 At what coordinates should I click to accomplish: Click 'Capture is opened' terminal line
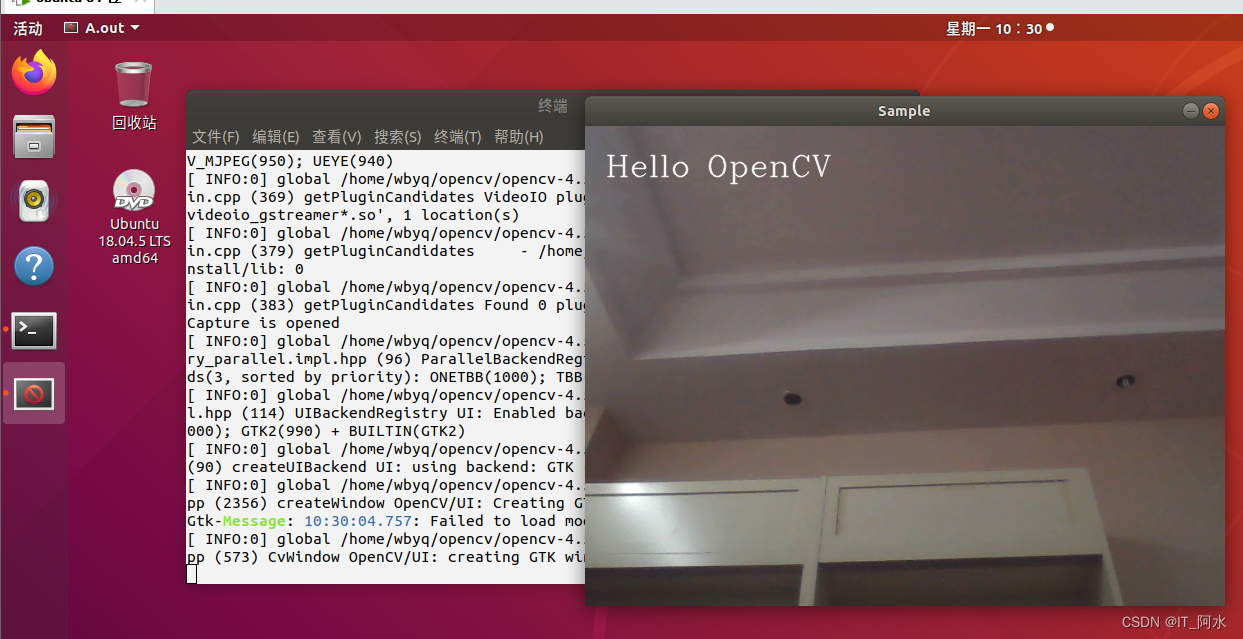pyautogui.click(x=263, y=323)
